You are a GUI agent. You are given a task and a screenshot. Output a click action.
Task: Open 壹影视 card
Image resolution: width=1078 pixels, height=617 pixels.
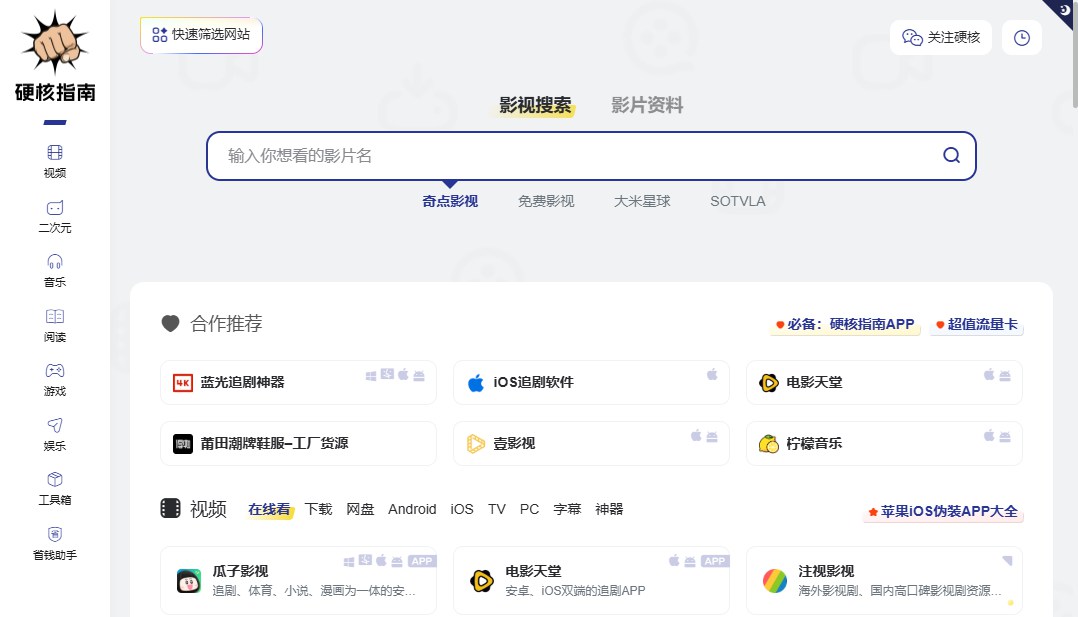tap(591, 444)
